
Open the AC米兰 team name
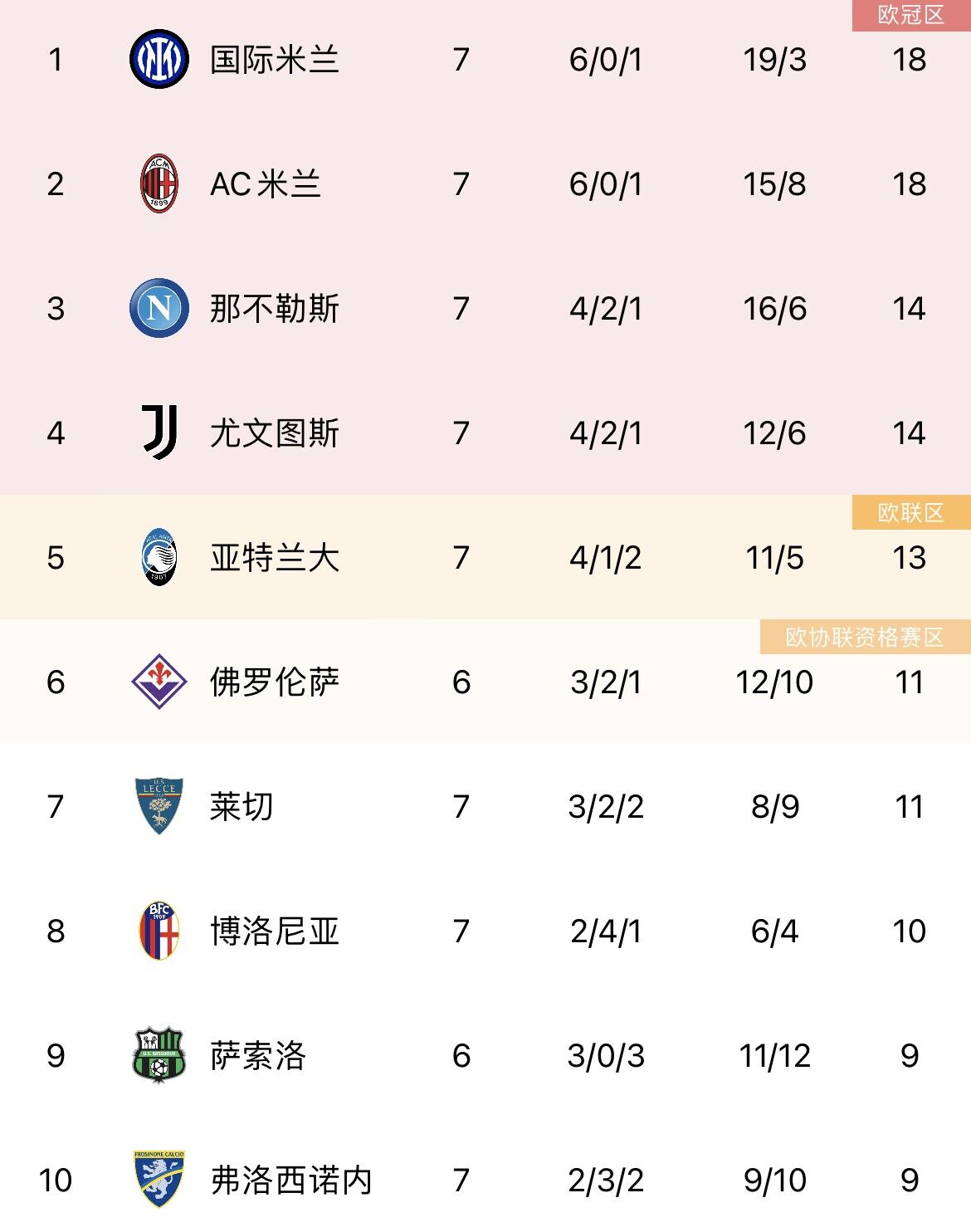pos(266,184)
